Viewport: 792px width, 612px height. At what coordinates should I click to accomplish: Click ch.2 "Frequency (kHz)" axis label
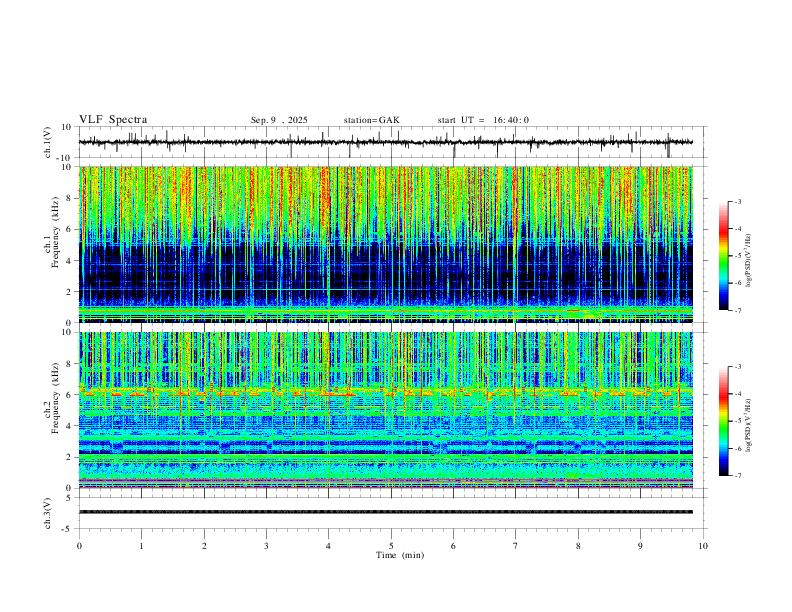(53, 398)
